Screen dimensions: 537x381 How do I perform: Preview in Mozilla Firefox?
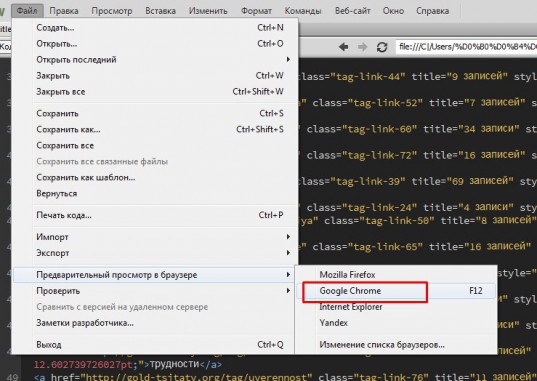(x=396, y=275)
